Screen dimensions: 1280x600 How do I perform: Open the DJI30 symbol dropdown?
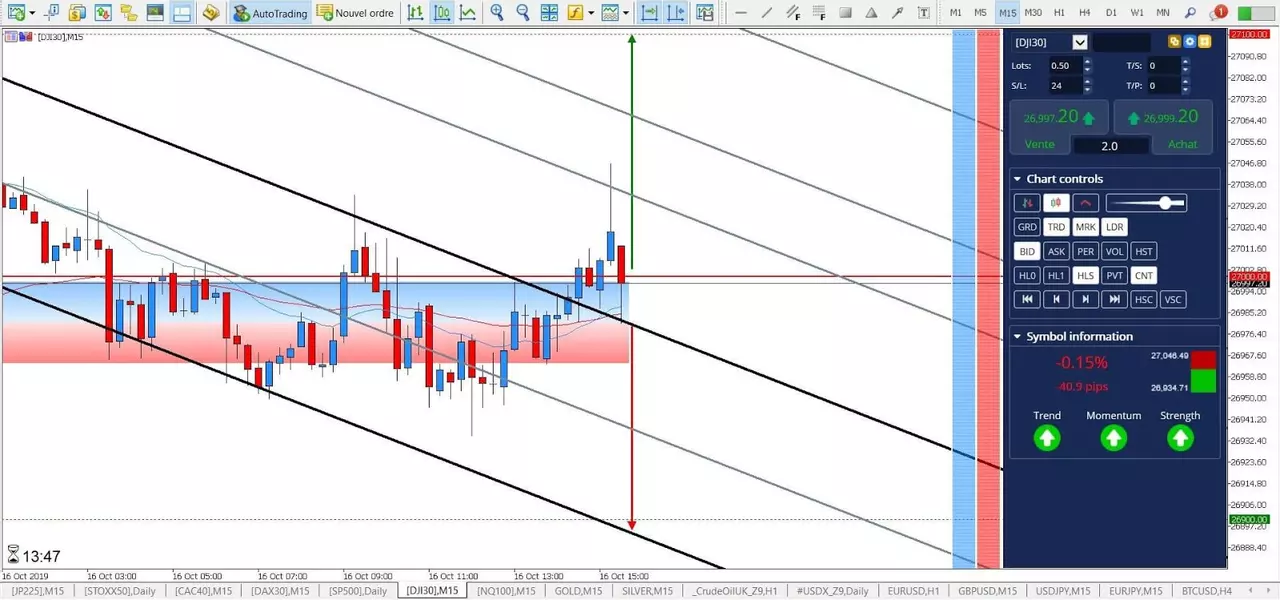coord(1079,42)
